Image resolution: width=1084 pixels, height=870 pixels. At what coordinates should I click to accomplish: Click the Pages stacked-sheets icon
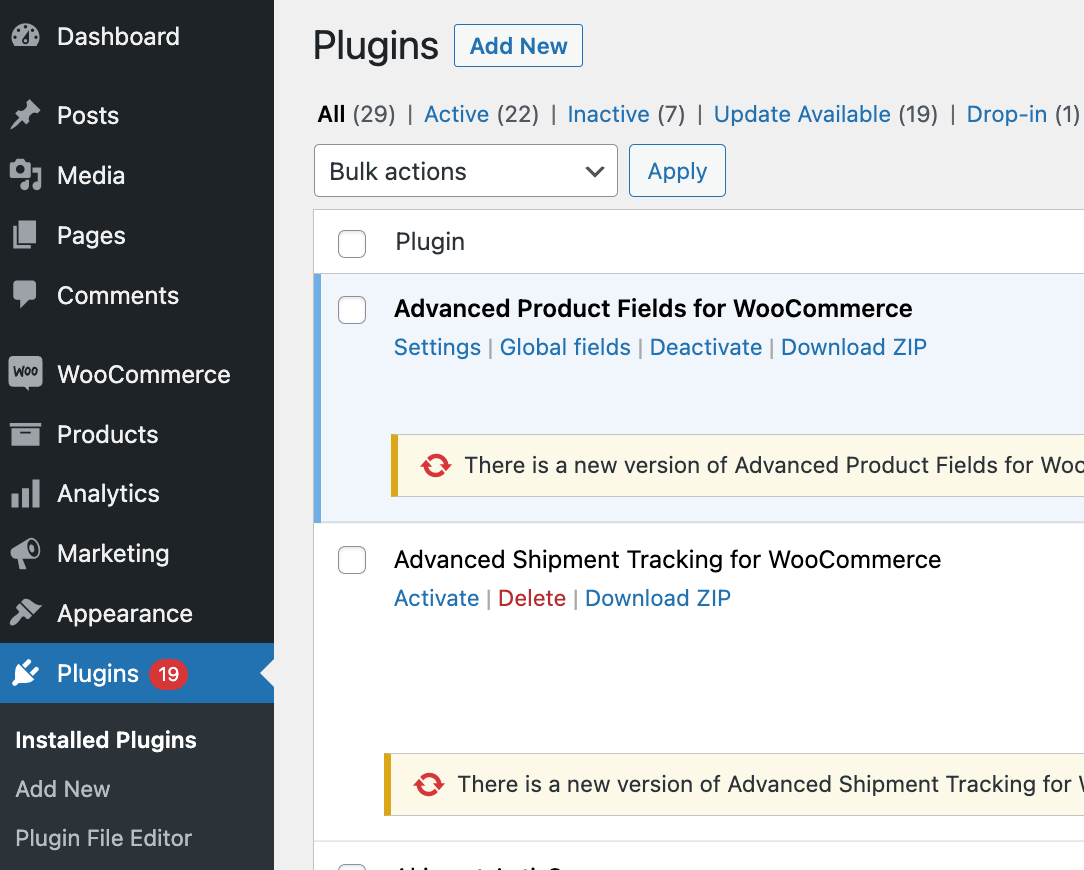25,235
